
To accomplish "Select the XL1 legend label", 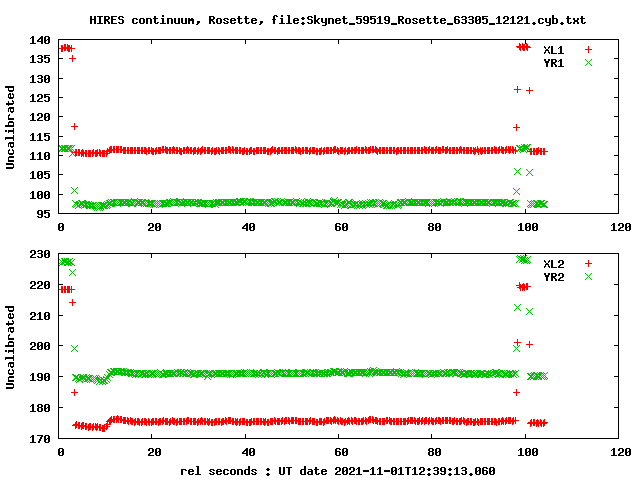I will click(553, 50).
